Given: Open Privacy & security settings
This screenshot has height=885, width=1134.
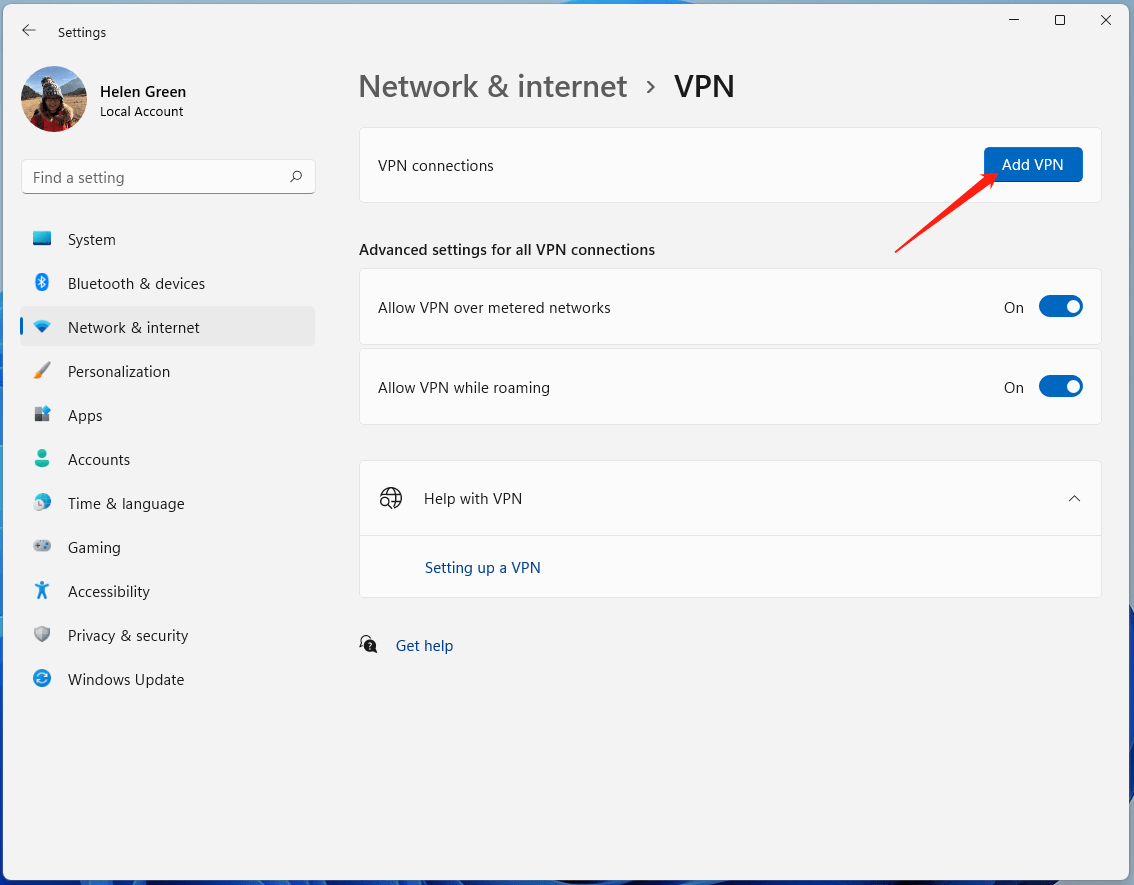Looking at the screenshot, I should pos(168,636).
